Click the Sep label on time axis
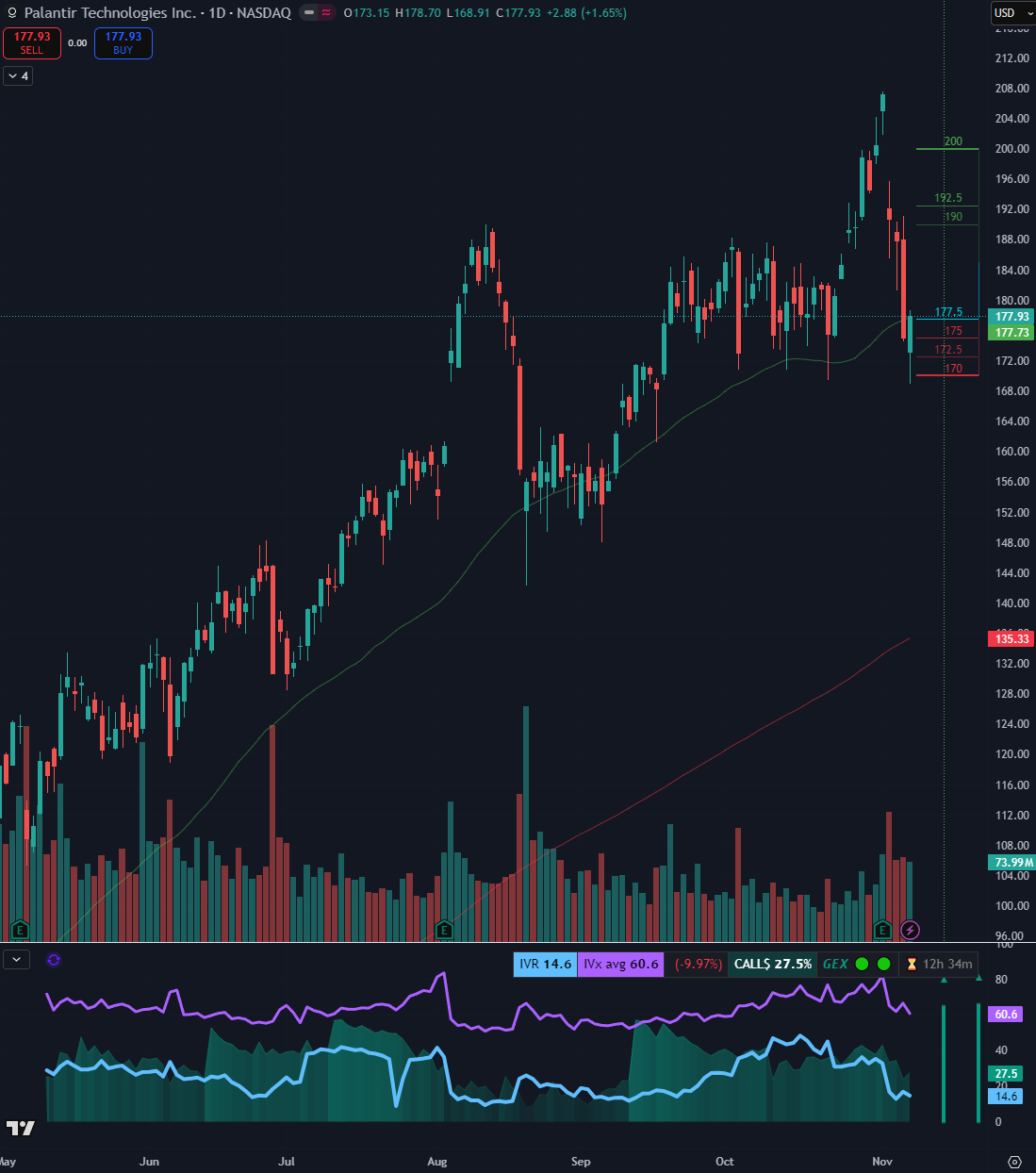1036x1173 pixels. [x=581, y=1162]
